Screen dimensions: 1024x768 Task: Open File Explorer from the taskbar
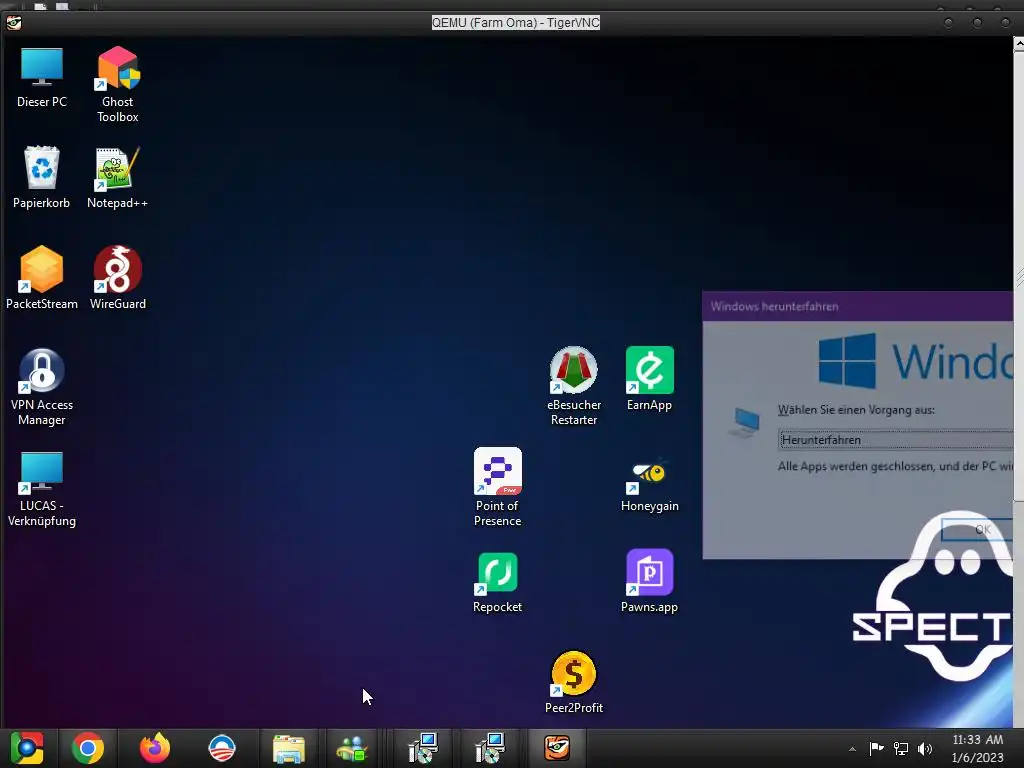[289, 748]
